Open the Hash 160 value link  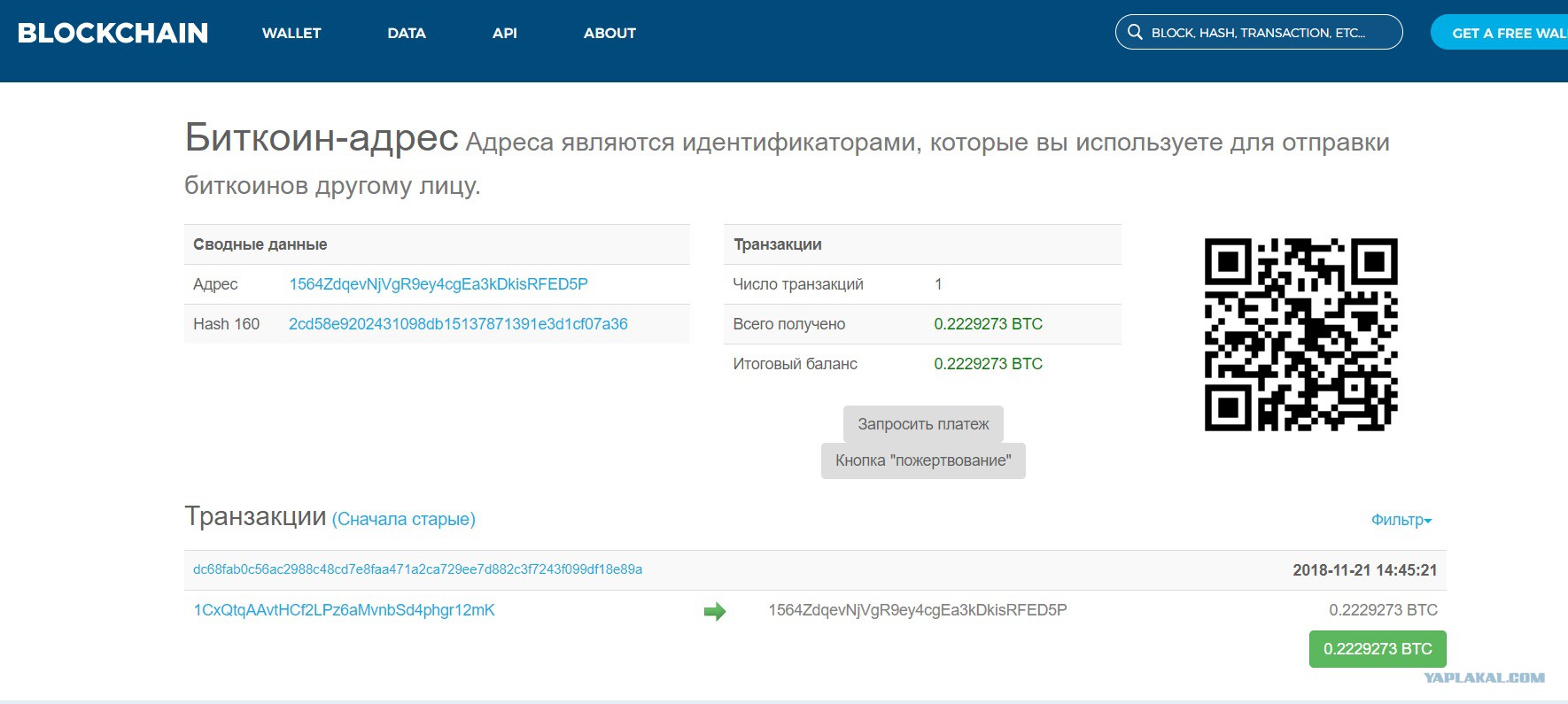click(x=458, y=324)
